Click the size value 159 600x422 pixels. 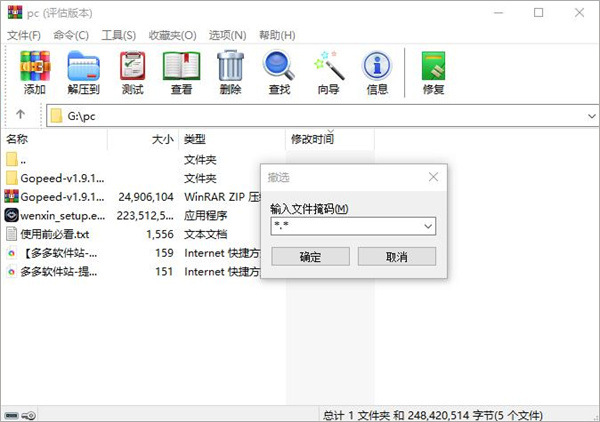[164, 253]
